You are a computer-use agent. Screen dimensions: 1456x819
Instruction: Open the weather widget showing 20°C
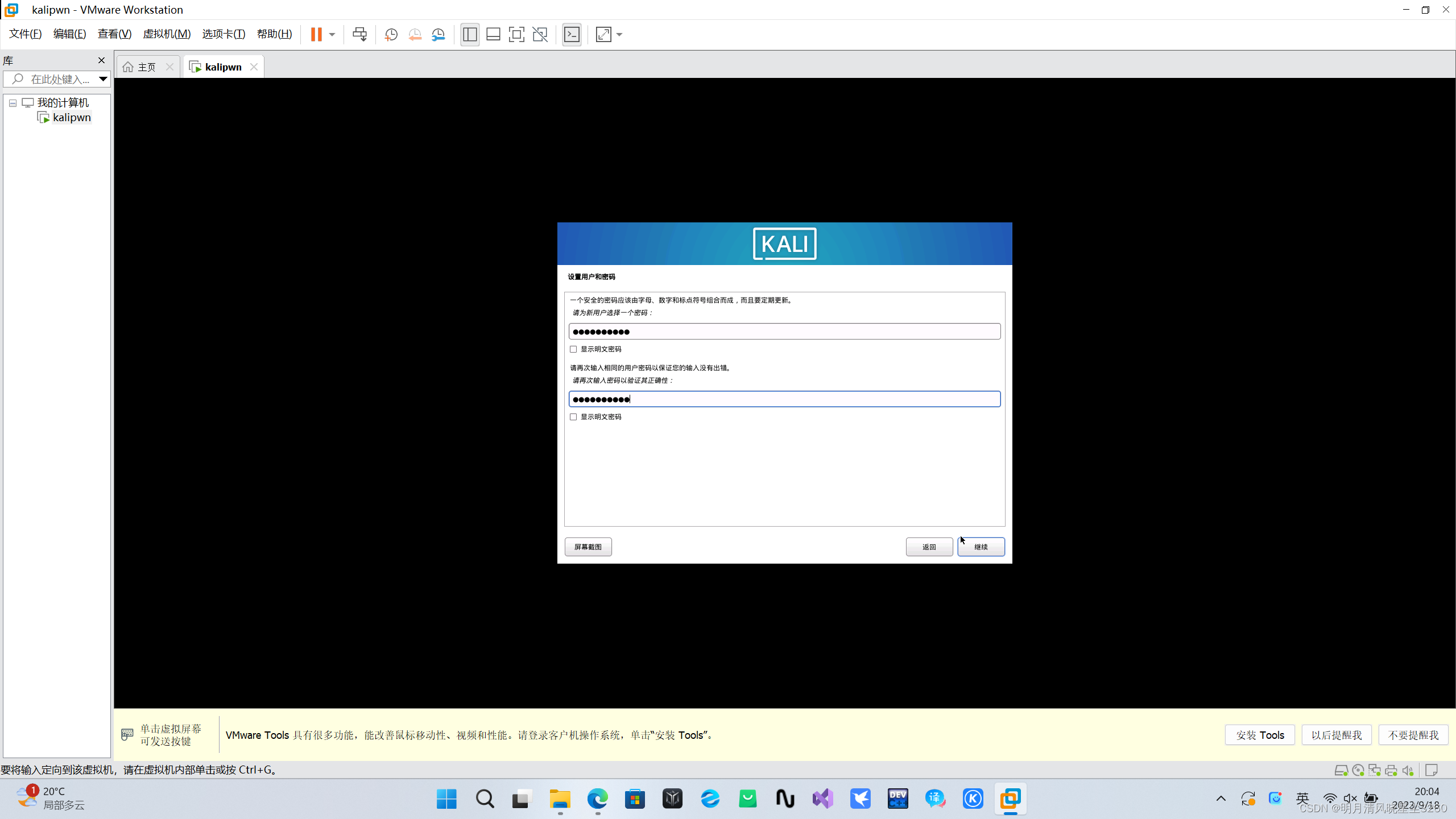tap(51, 799)
